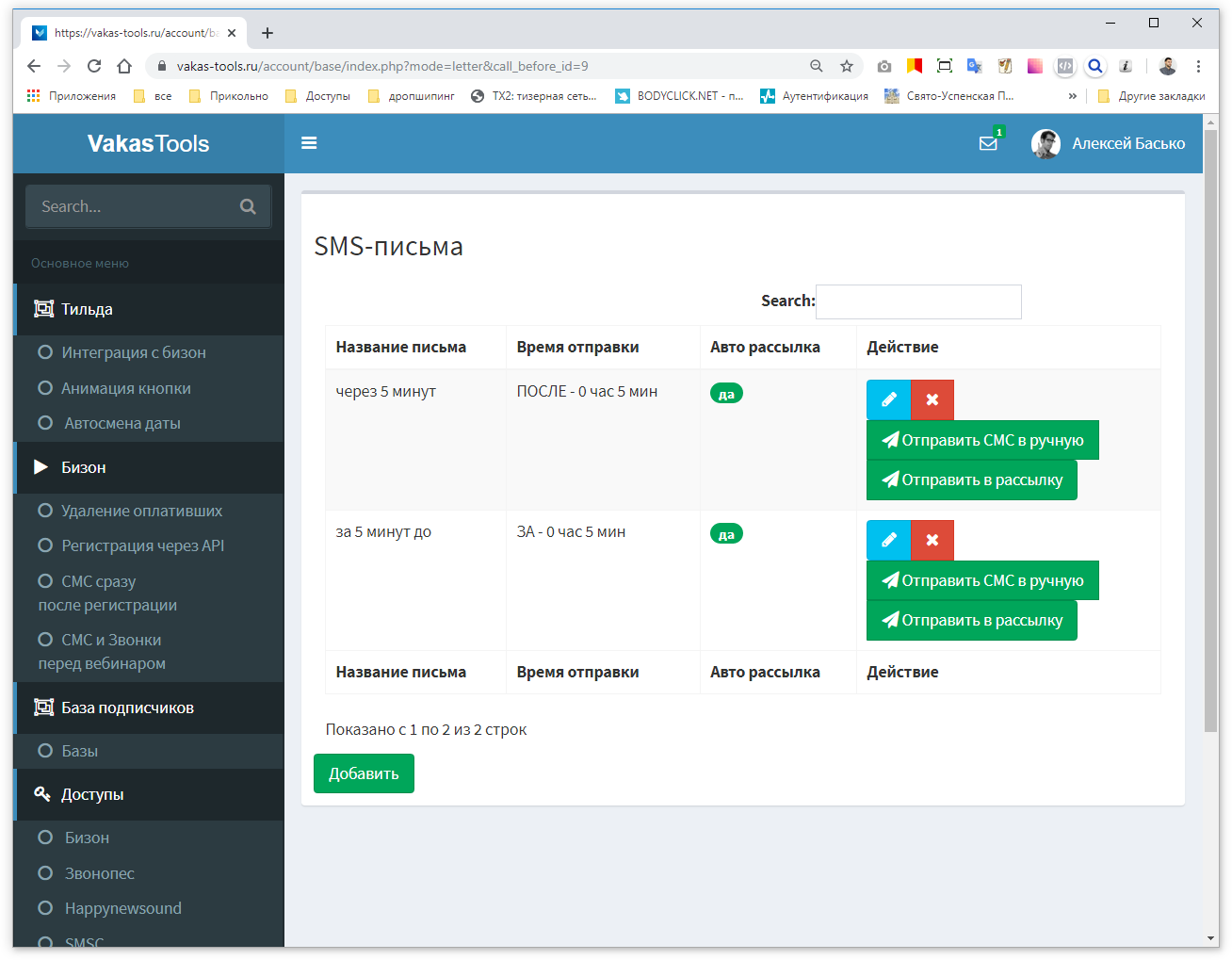This screenshot has height=960, width=1232.
Task: Open the mail notifications envelope icon
Action: click(x=988, y=143)
